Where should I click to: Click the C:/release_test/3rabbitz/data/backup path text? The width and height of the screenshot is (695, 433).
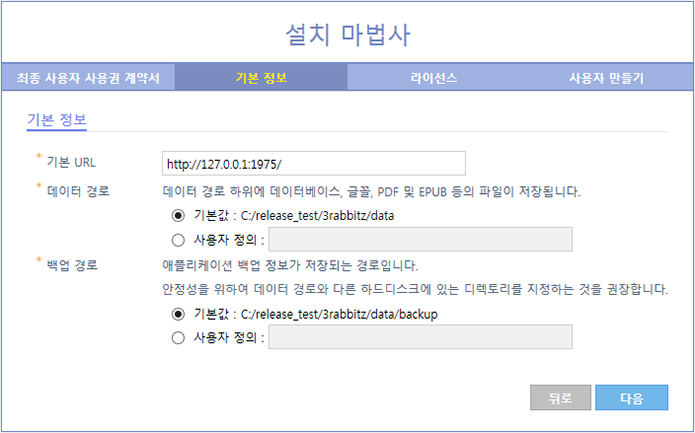[339, 314]
